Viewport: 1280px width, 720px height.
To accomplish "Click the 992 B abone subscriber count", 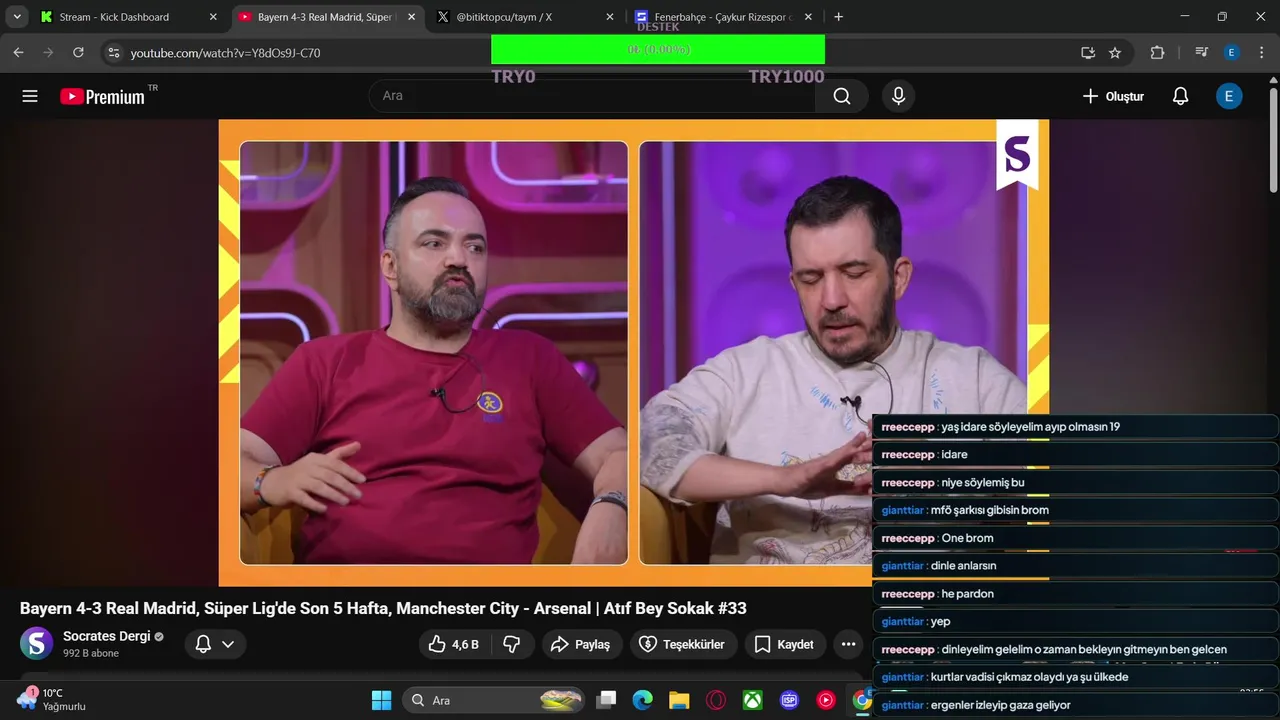I will [x=91, y=653].
